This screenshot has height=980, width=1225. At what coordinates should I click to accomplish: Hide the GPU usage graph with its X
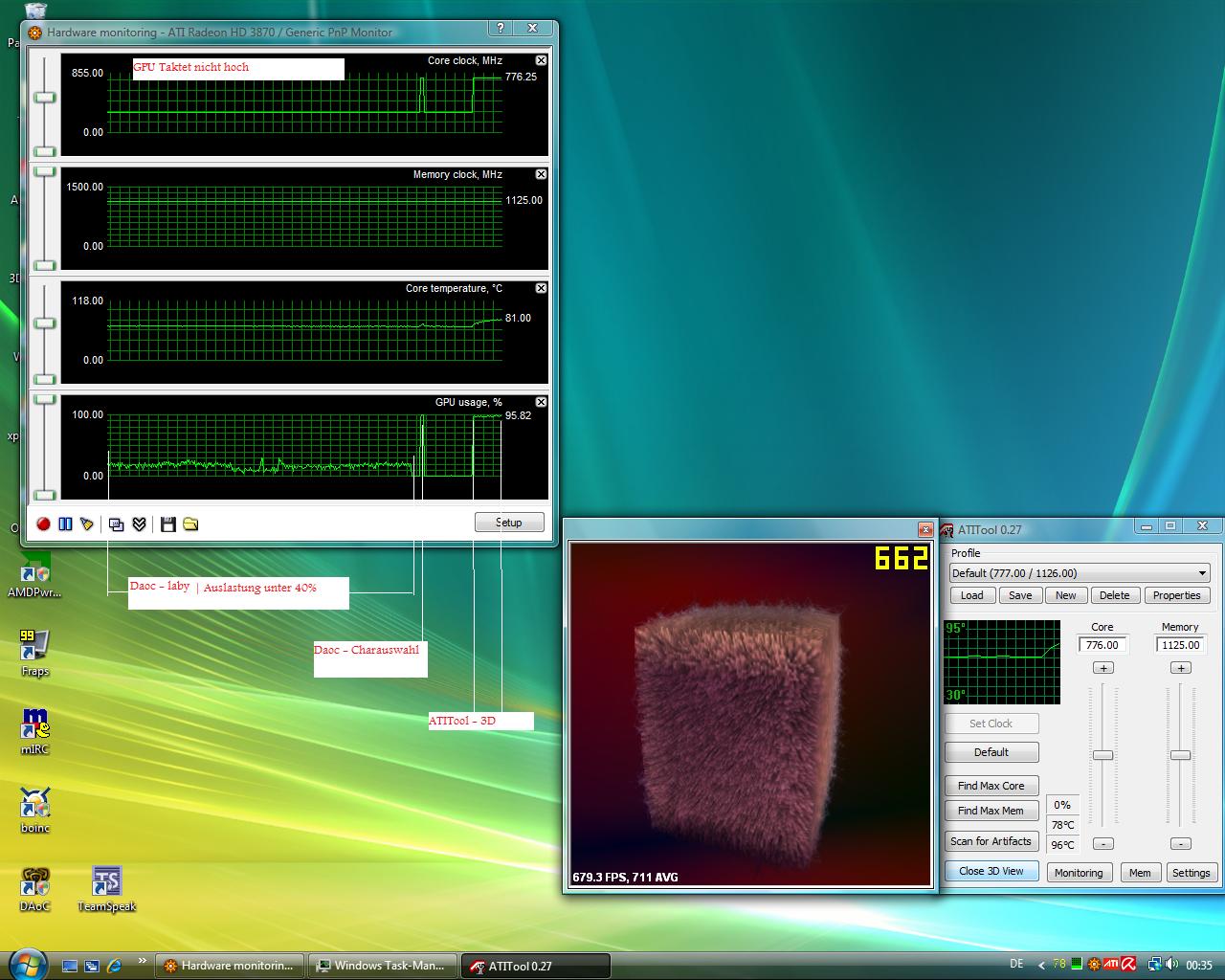click(541, 402)
